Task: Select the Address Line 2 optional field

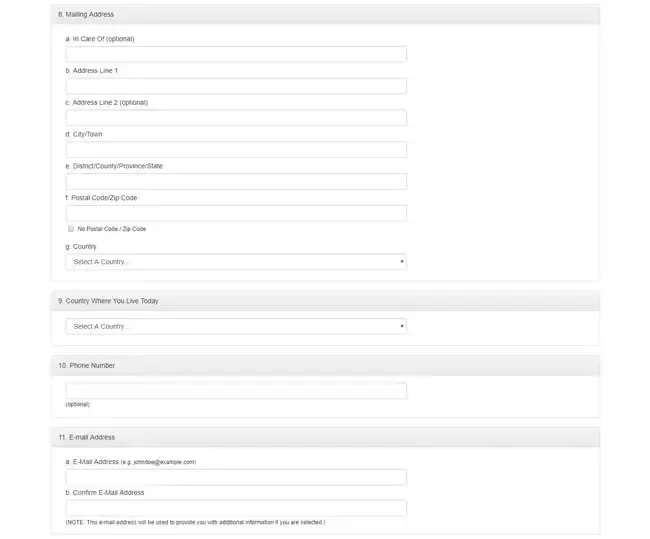Action: click(236, 118)
